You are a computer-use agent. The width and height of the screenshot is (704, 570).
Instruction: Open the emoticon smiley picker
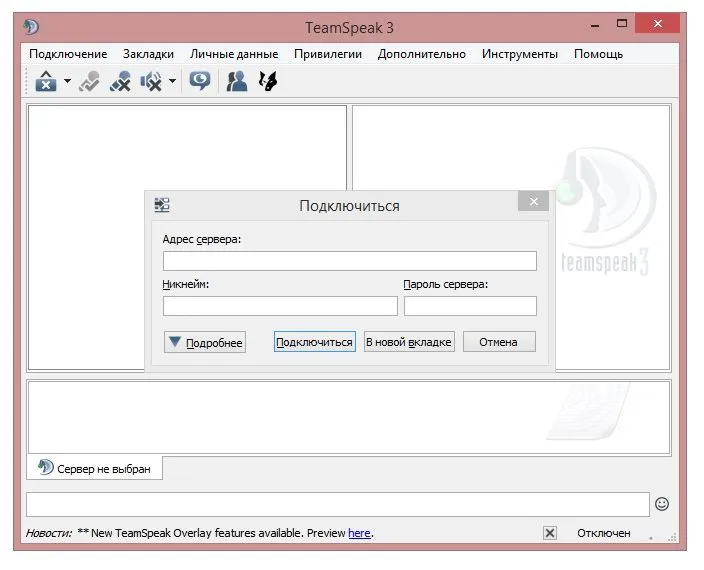(x=662, y=504)
